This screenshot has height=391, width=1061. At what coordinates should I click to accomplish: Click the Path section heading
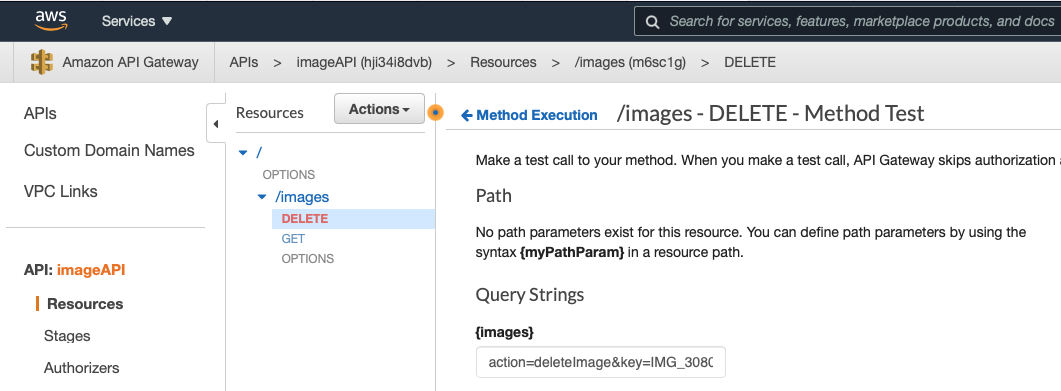tap(494, 196)
